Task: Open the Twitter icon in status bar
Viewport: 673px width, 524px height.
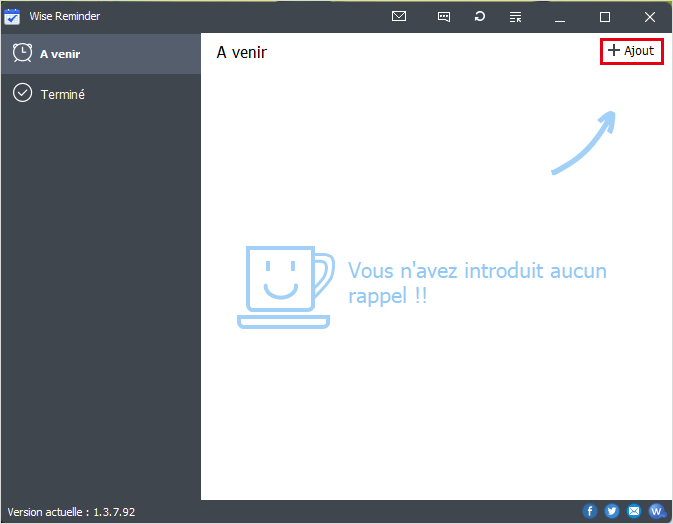Action: click(612, 511)
